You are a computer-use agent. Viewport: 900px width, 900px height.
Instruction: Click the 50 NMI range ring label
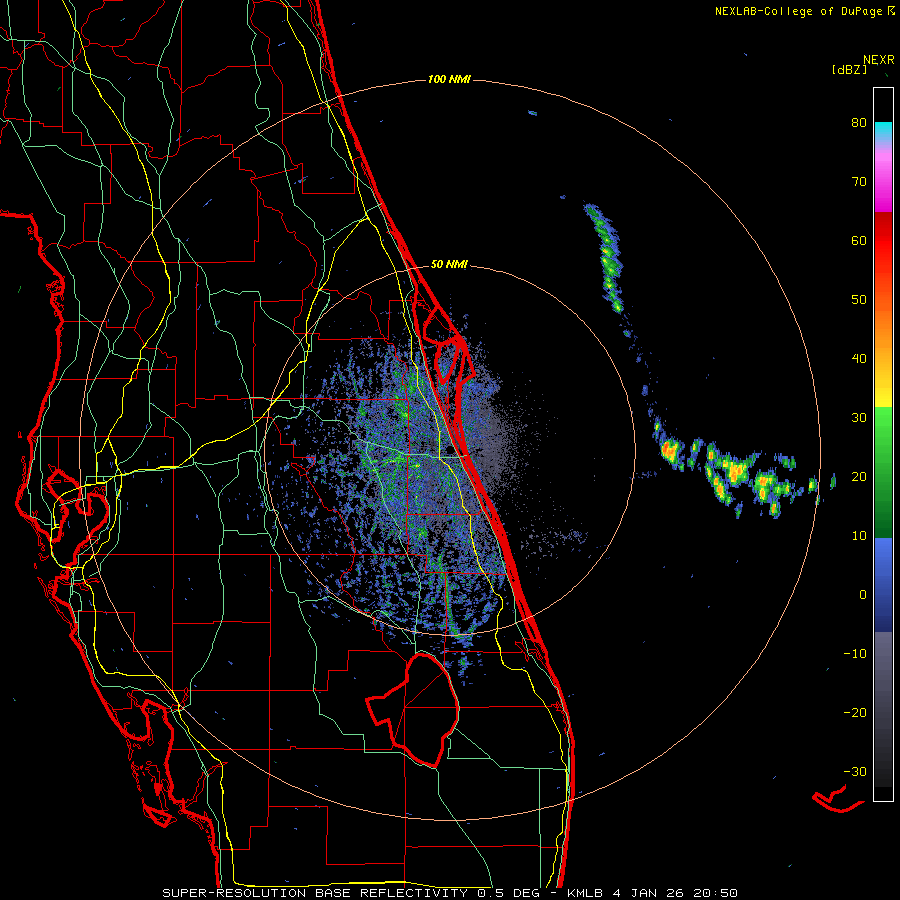pos(449,265)
